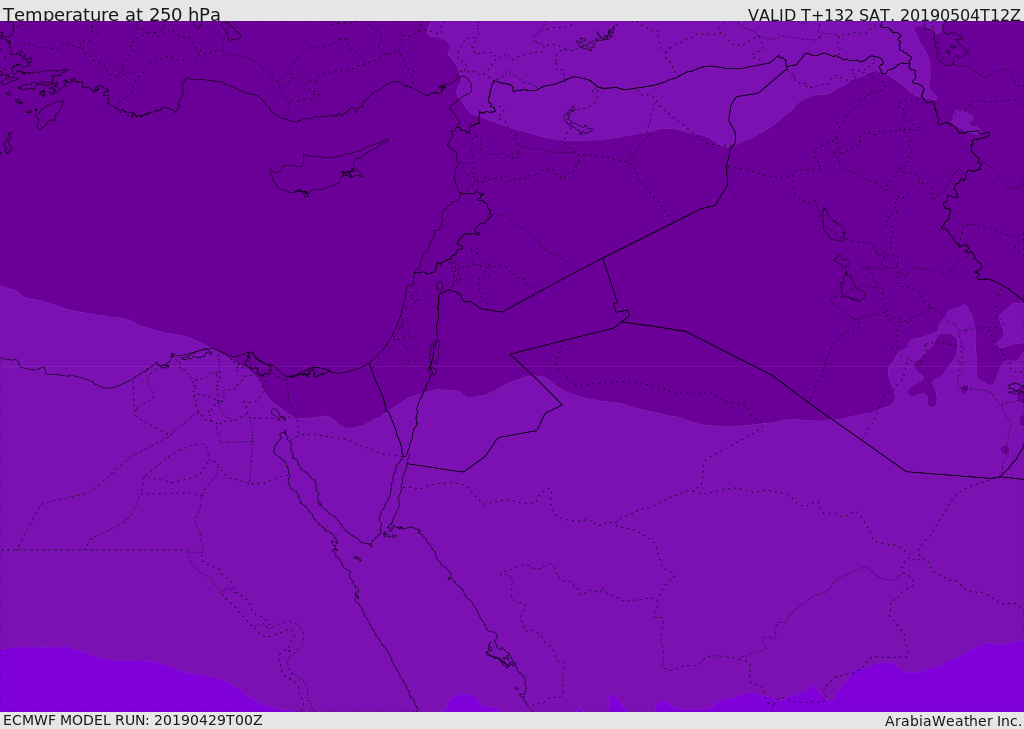Click the 'VALID T+132 SAT. 20190504T12Z' label
Viewport: 1024px width, 729px height.
point(884,15)
